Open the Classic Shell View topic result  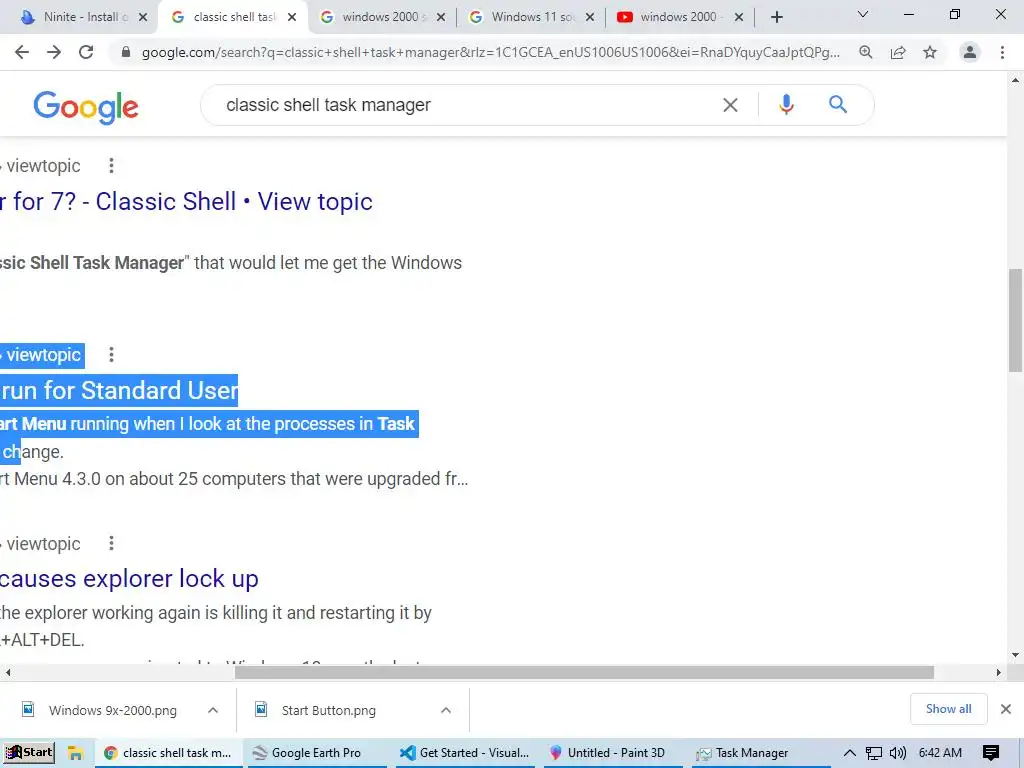(x=186, y=202)
